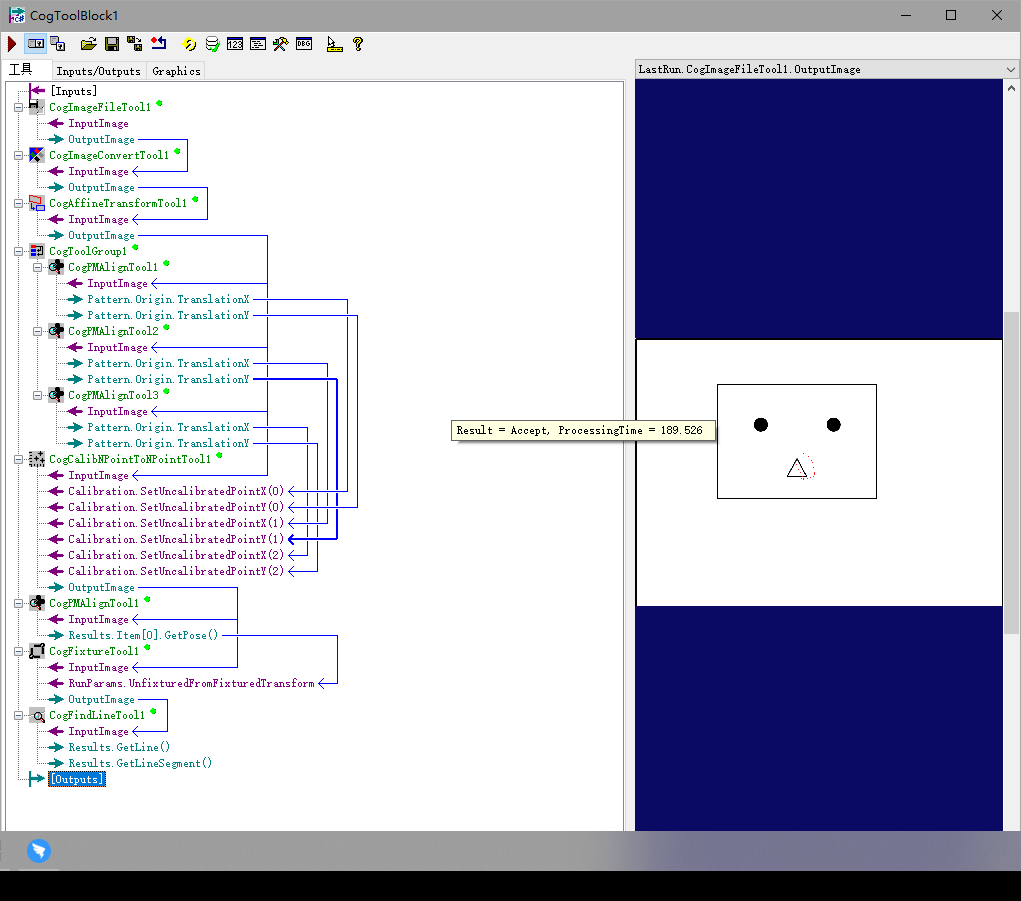This screenshot has height=901, width=1021.
Task: Switch to the Graphics tab
Action: [x=175, y=71]
